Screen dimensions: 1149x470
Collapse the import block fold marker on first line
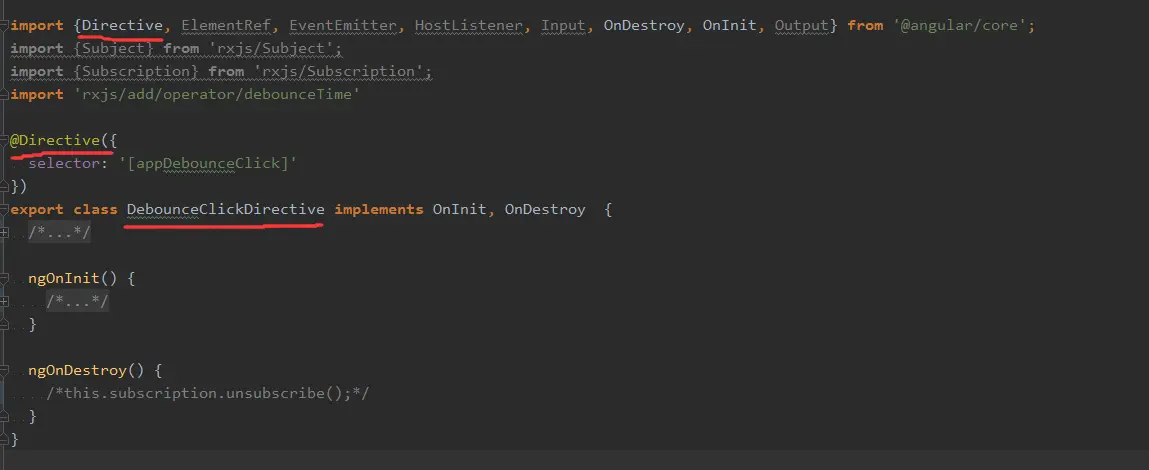tap(4, 26)
